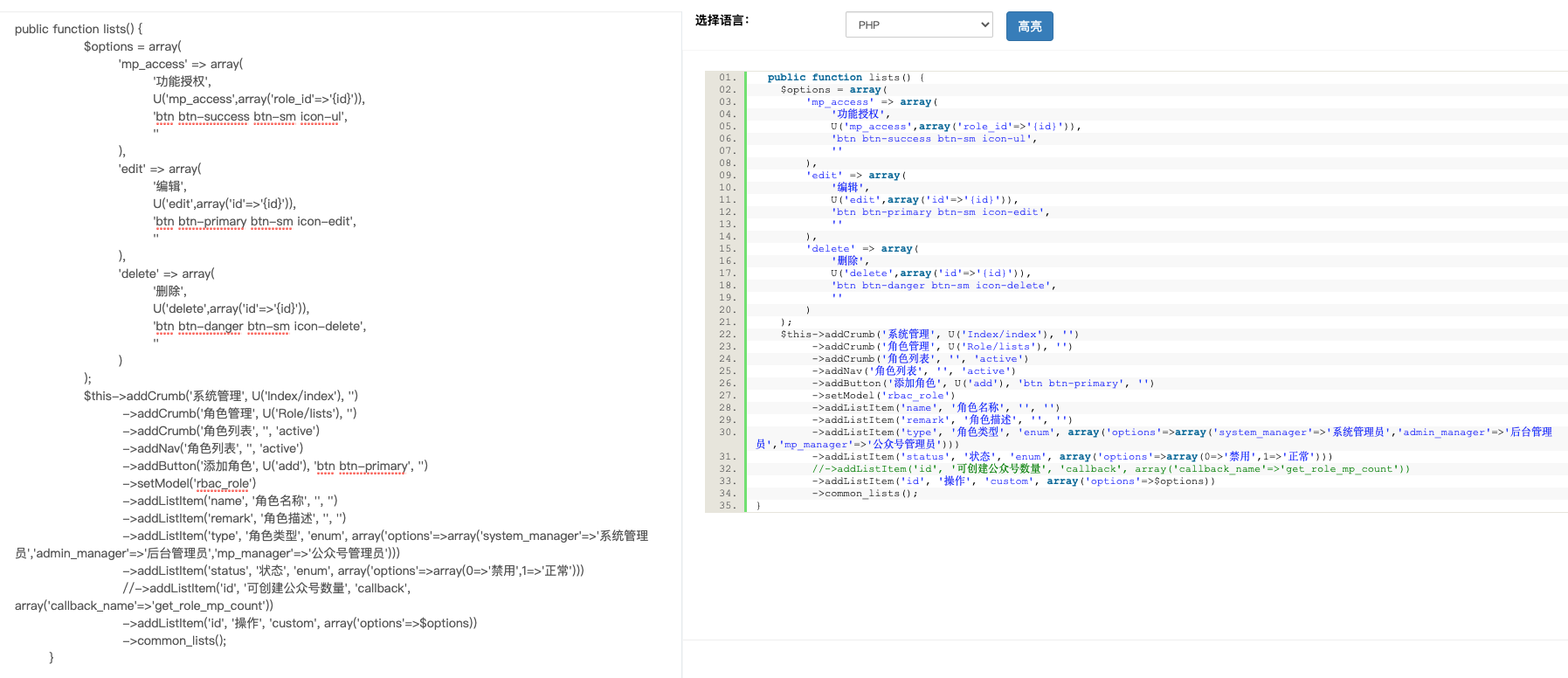
Task: Click ->addListItem('name' line in left editor
Action: click(x=231, y=501)
